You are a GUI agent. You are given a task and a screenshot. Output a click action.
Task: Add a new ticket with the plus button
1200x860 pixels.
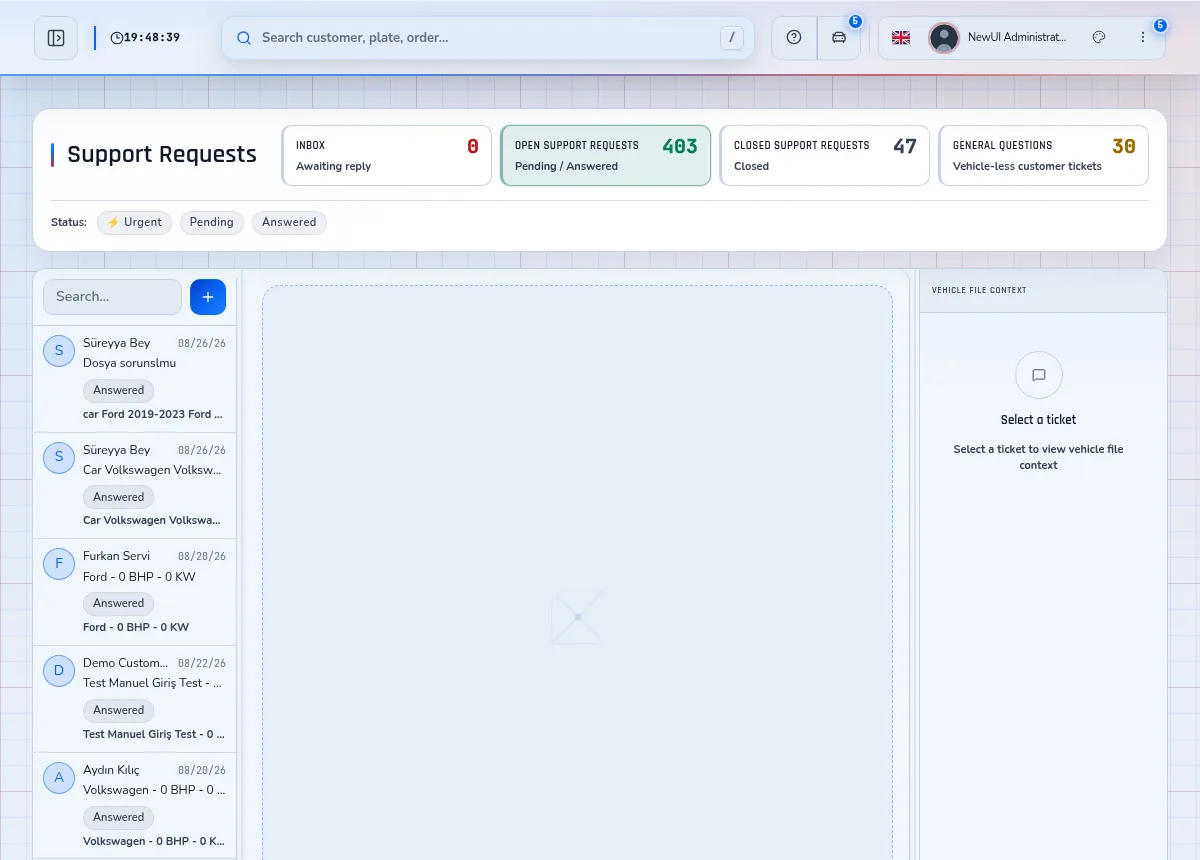tap(208, 297)
